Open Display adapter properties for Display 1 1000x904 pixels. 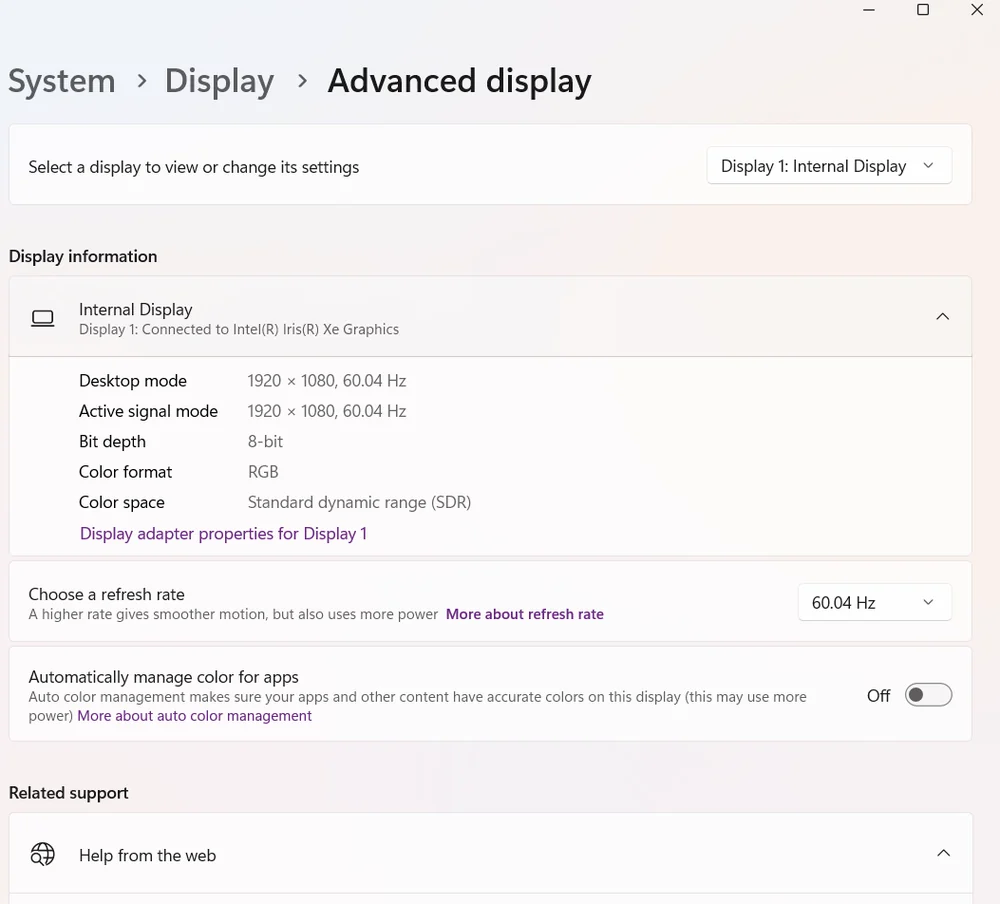223,533
